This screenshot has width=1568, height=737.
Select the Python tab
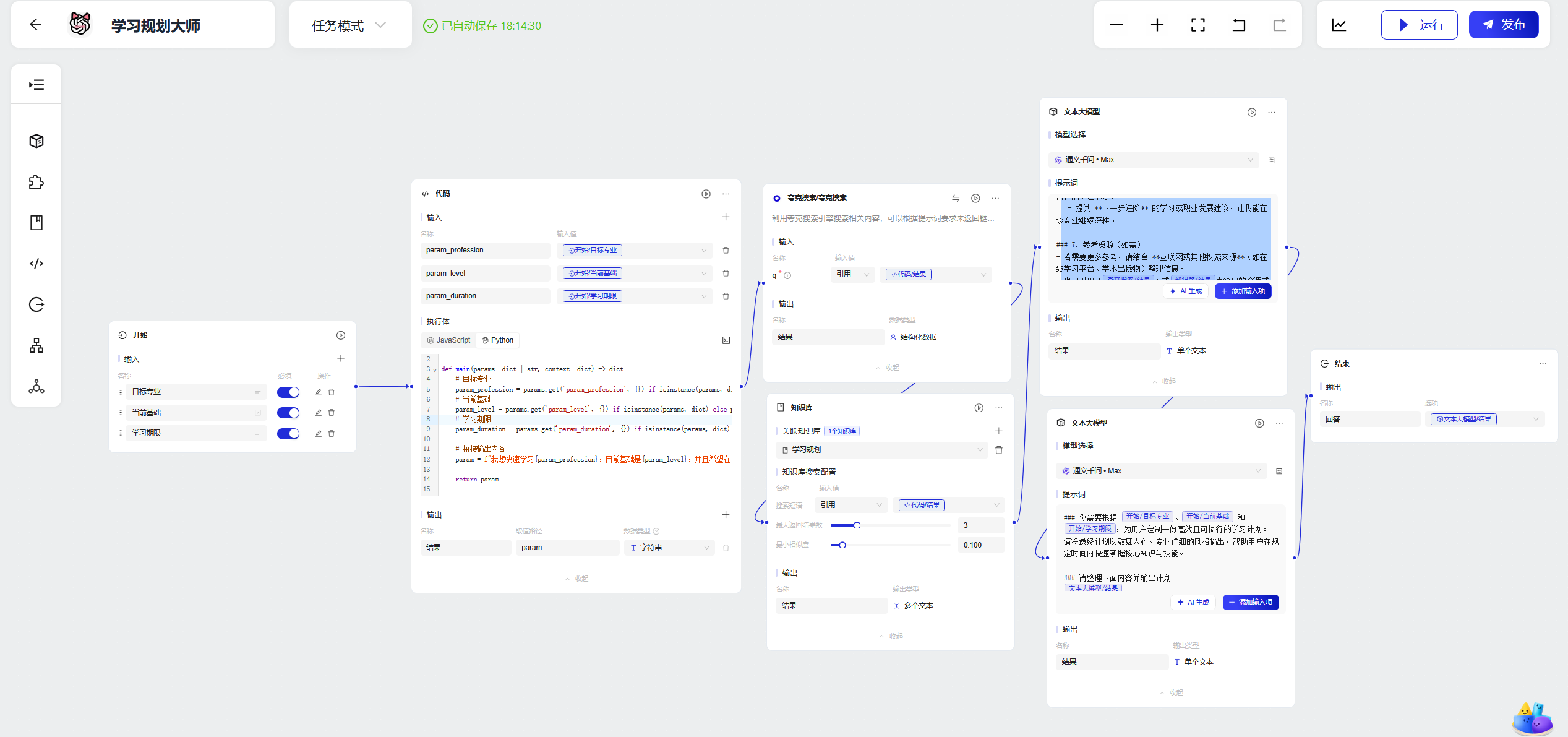(498, 340)
